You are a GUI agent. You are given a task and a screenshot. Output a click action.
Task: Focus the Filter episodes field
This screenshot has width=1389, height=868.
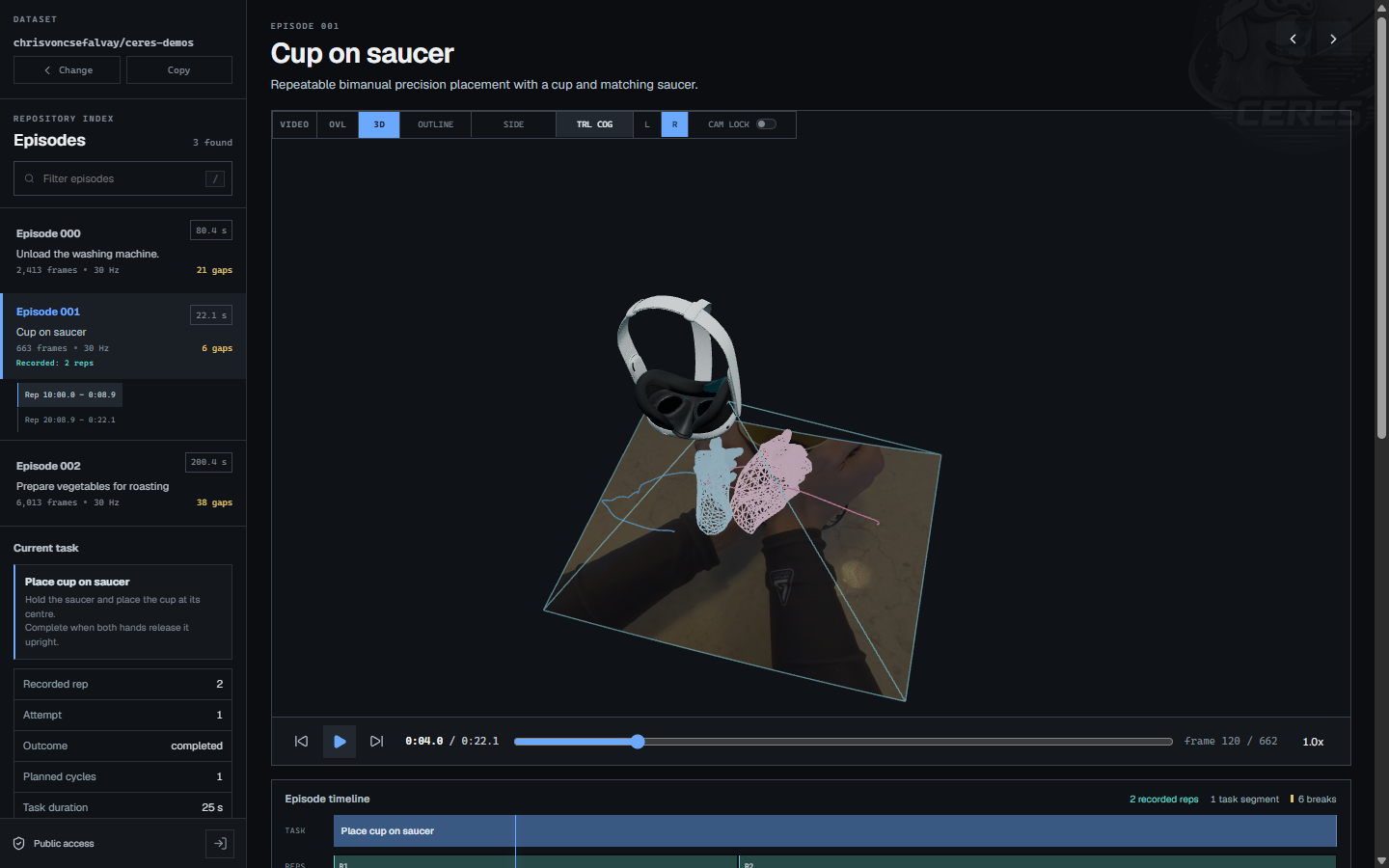pyautogui.click(x=123, y=178)
